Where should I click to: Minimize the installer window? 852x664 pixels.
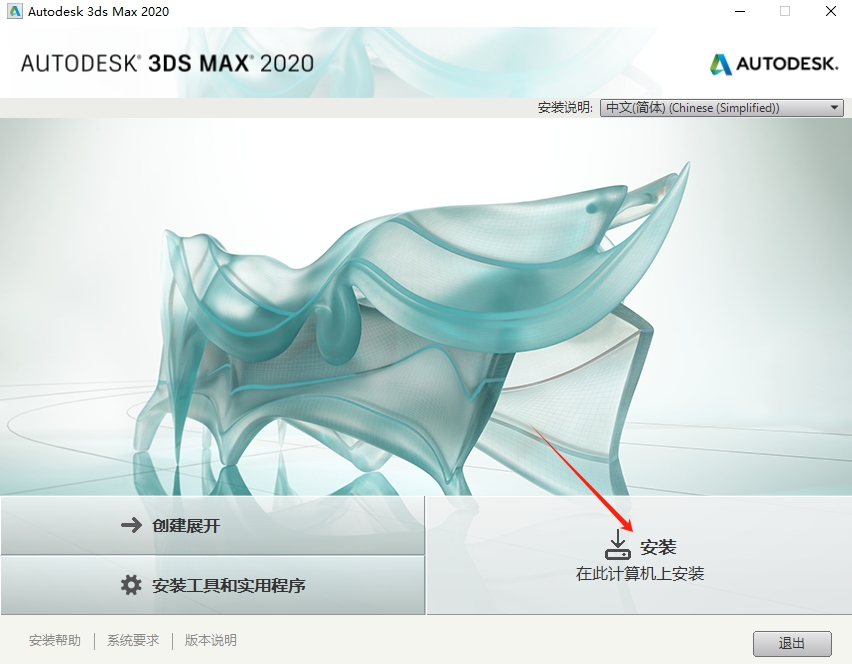(740, 11)
